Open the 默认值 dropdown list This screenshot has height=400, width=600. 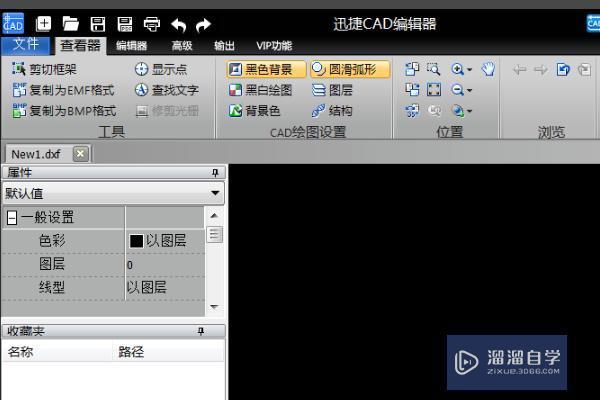pos(114,193)
